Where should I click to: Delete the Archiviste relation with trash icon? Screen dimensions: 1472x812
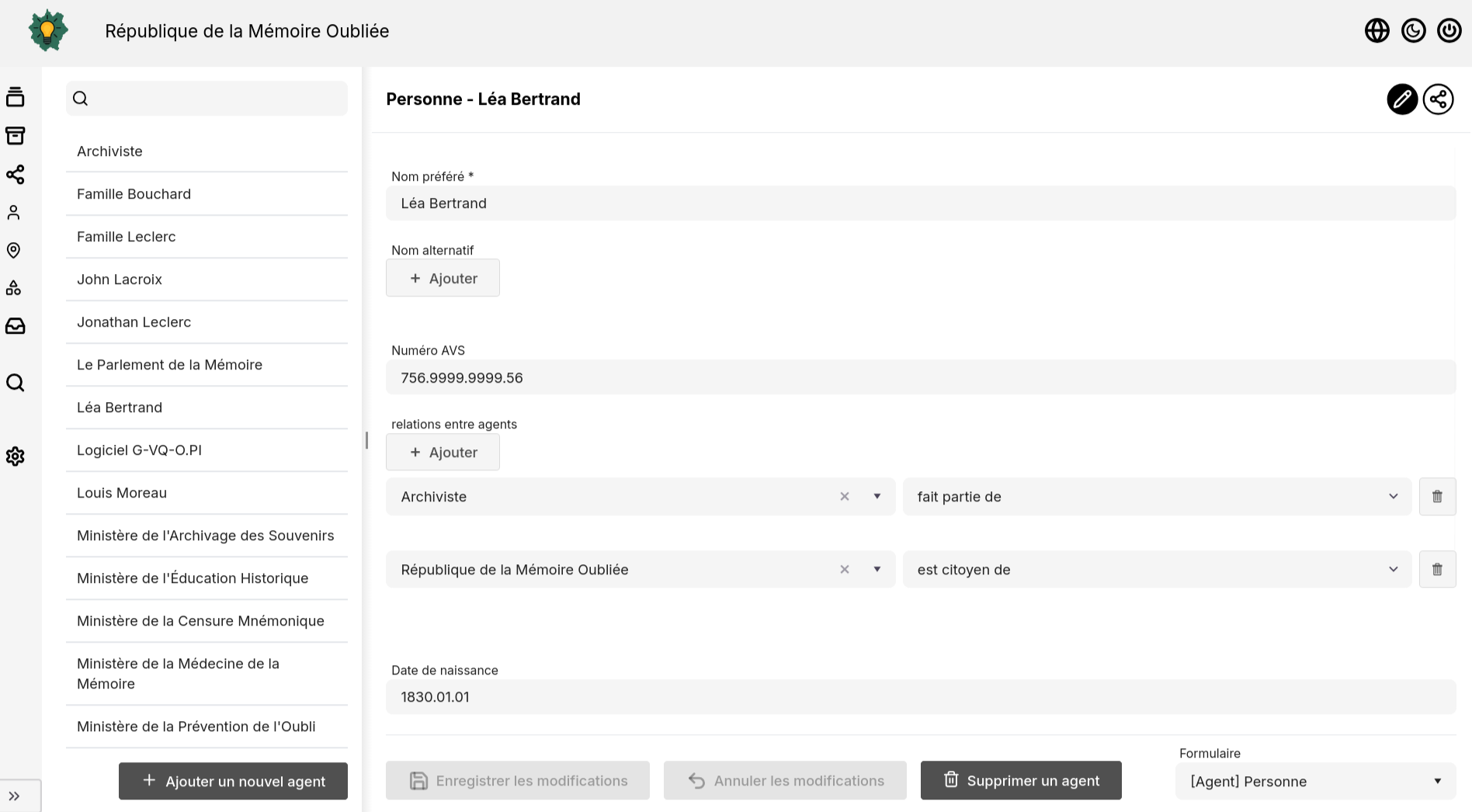click(1437, 497)
